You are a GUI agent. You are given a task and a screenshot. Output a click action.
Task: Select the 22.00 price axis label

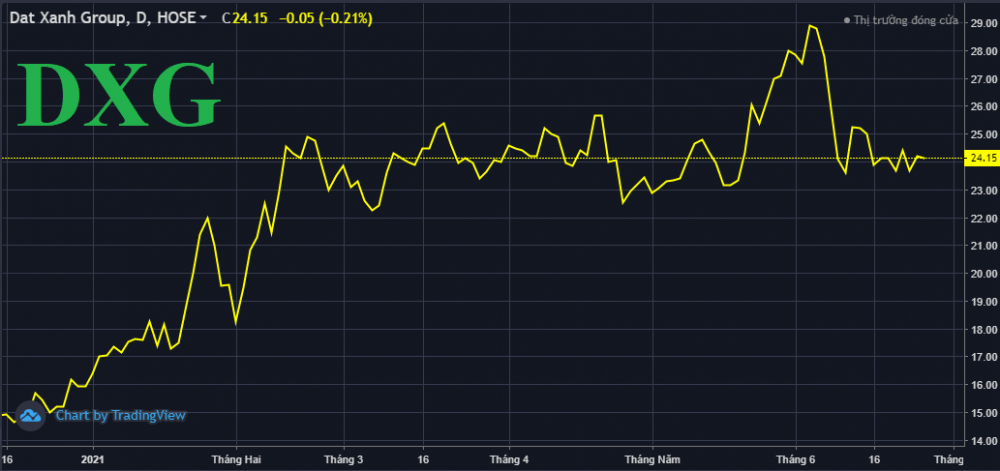coord(982,219)
